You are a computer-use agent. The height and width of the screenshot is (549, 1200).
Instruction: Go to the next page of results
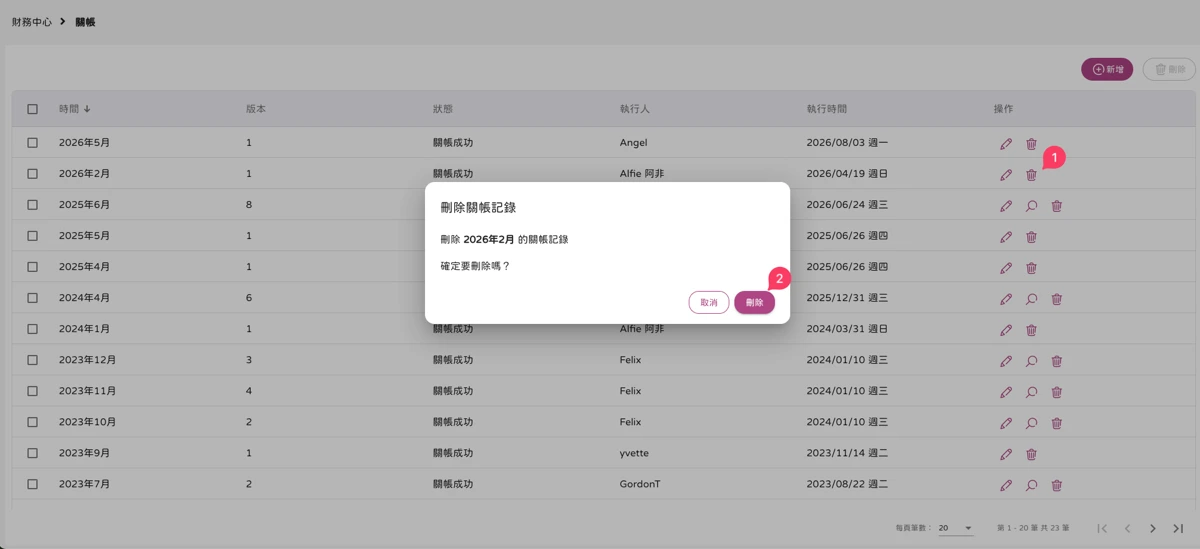[x=1153, y=528]
